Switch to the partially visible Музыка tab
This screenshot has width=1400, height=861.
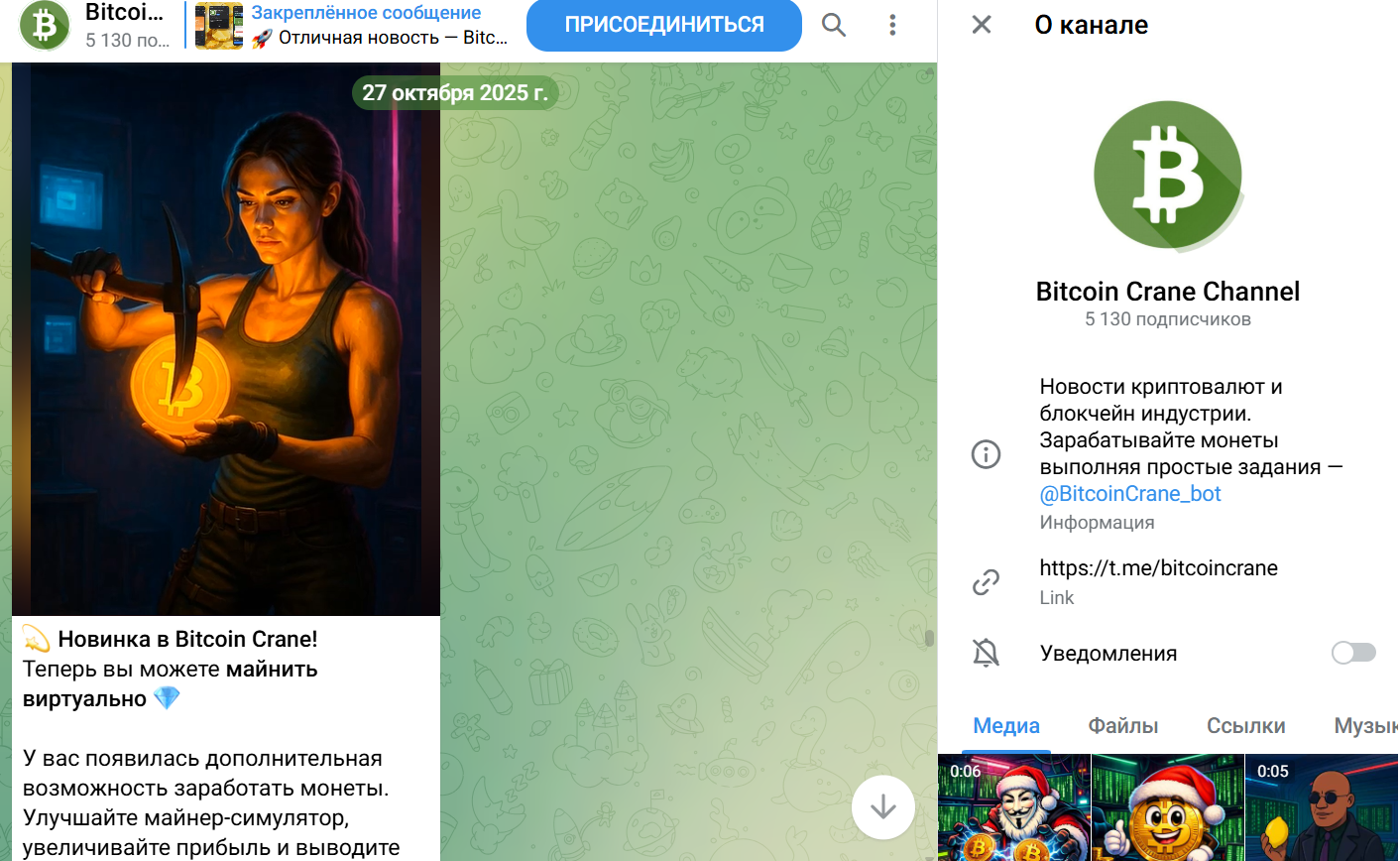point(1366,726)
